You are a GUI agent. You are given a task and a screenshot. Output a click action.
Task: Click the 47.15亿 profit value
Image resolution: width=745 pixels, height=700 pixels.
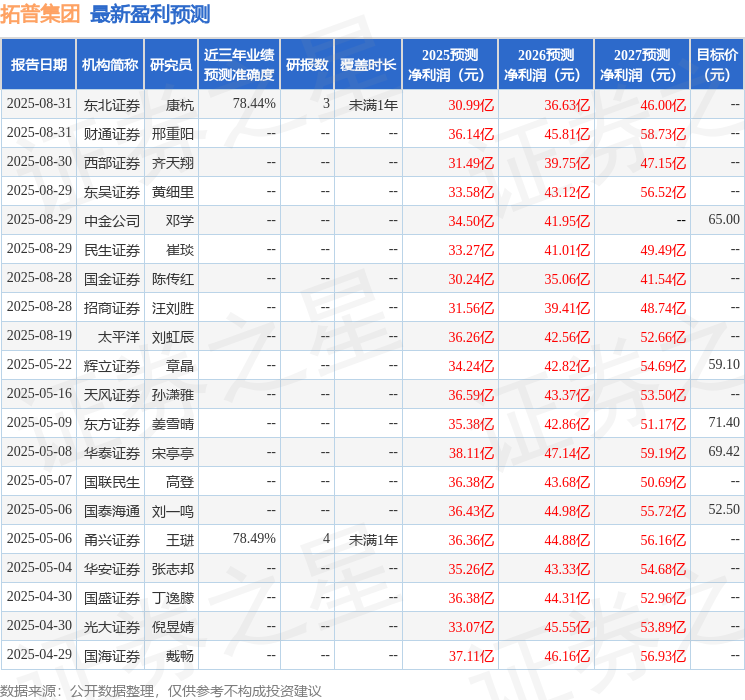(x=663, y=163)
